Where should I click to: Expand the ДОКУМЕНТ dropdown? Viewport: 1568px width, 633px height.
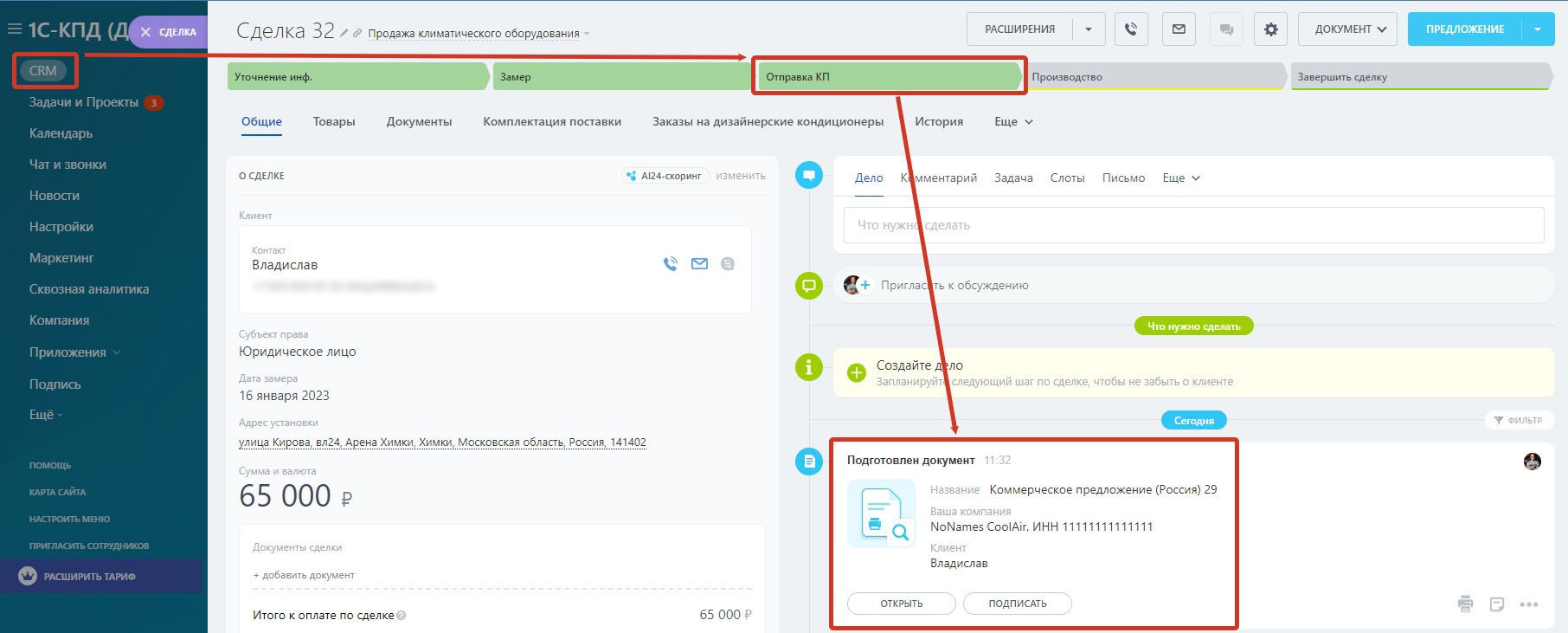[1347, 29]
